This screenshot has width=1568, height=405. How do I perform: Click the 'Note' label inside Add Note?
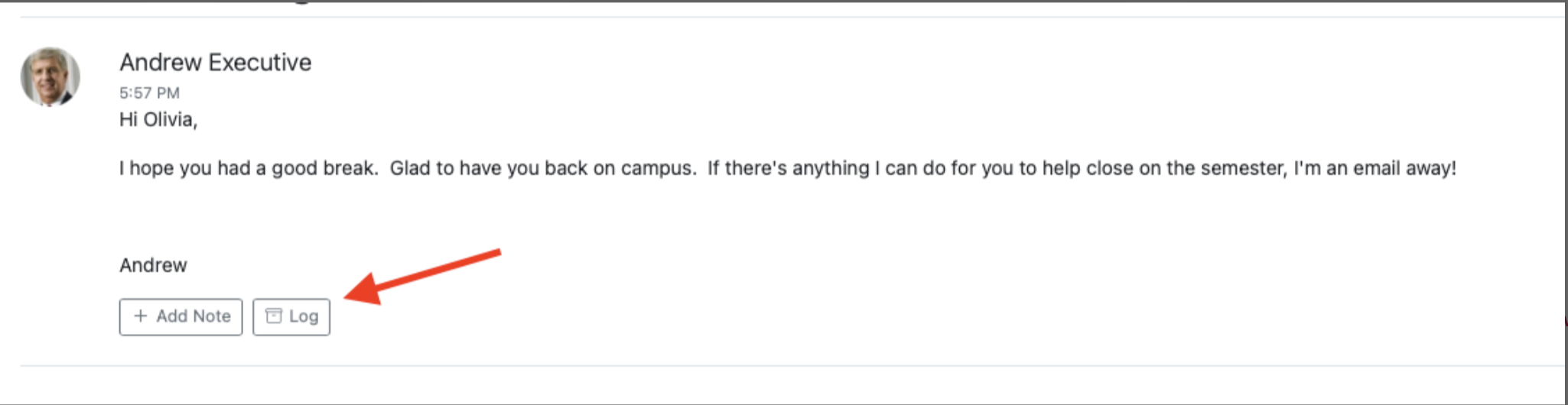pos(212,316)
